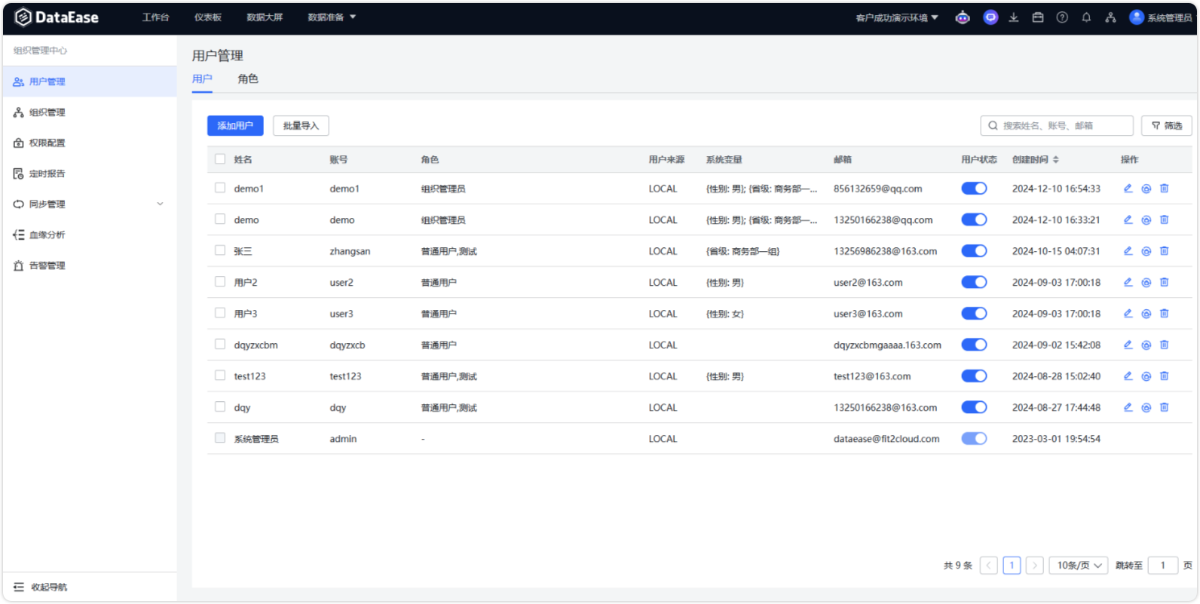Toggle user status for zhangsan

[974, 251]
